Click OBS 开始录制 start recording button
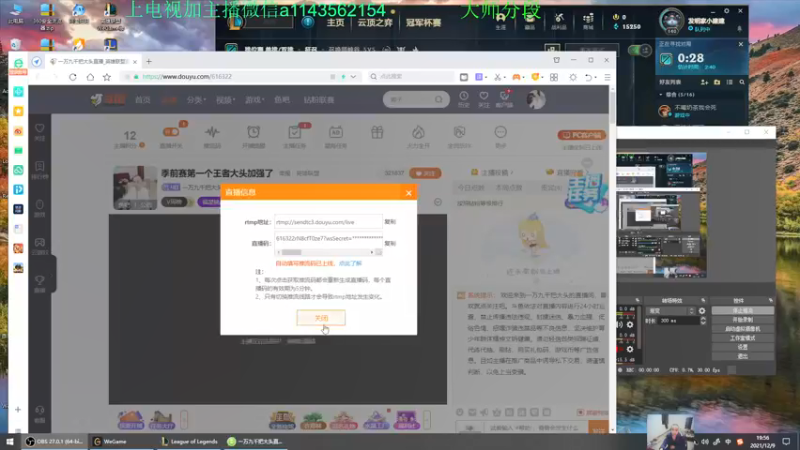Screen dimensions: 800x450 point(742,320)
